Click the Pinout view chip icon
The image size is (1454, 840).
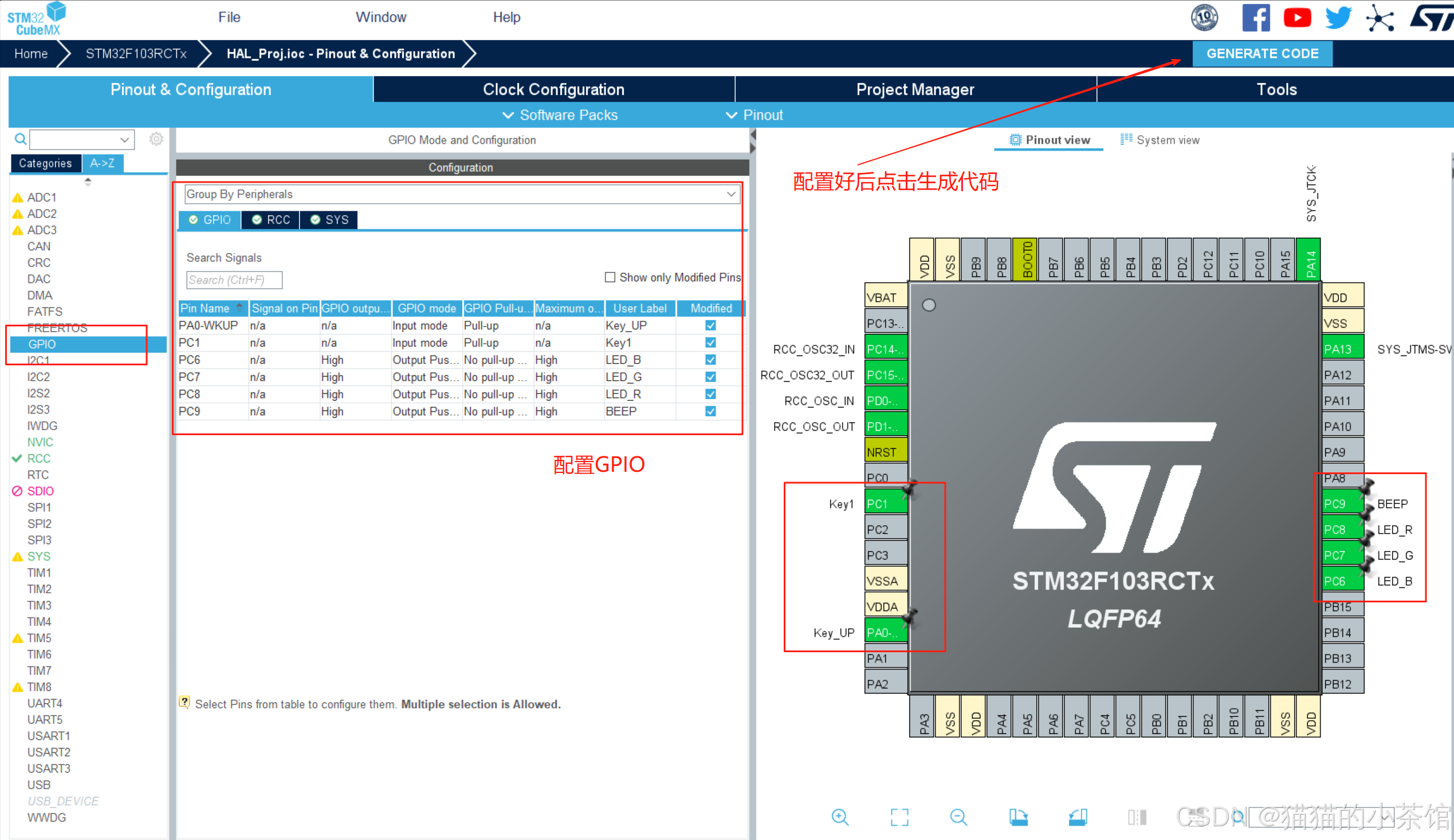(1015, 140)
